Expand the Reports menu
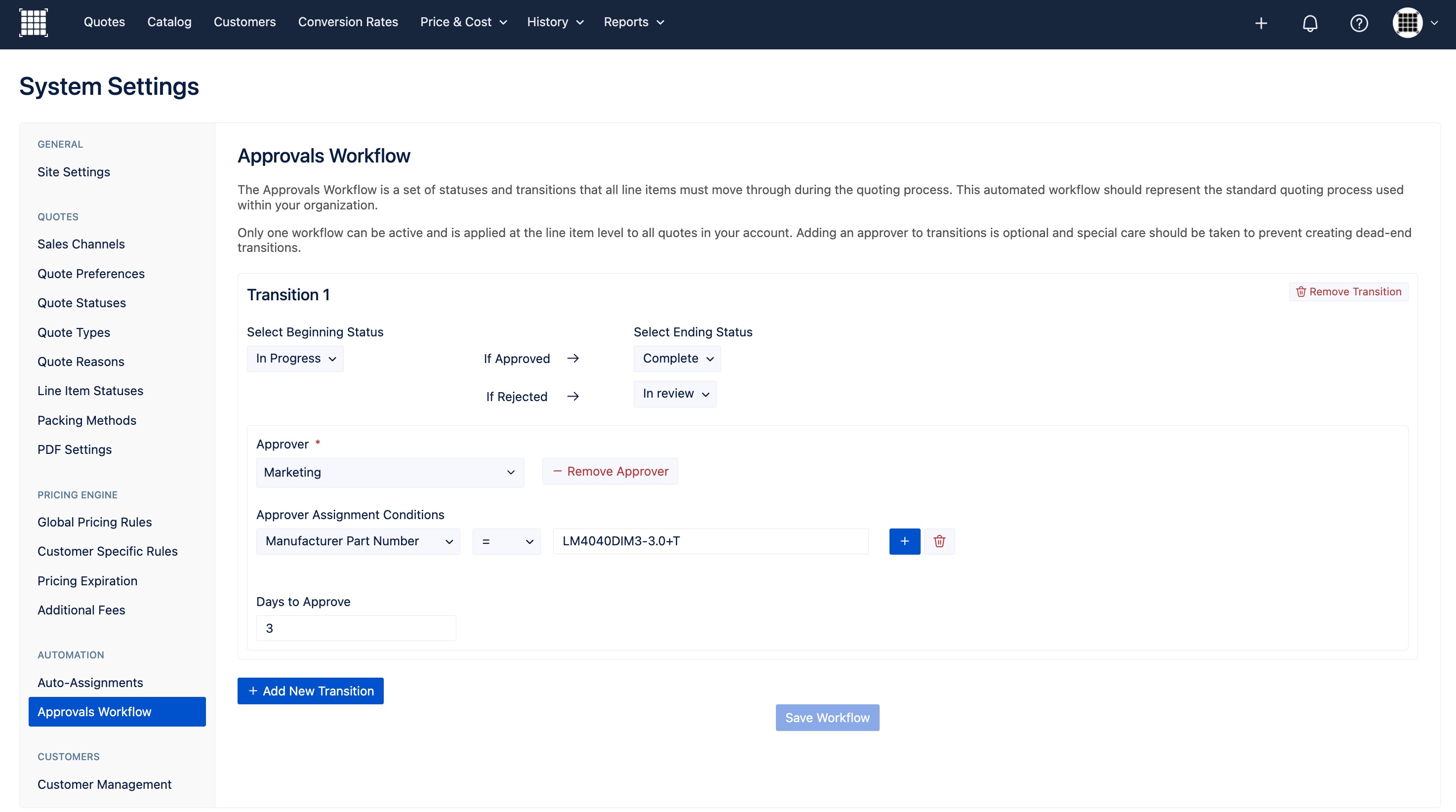 634,22
